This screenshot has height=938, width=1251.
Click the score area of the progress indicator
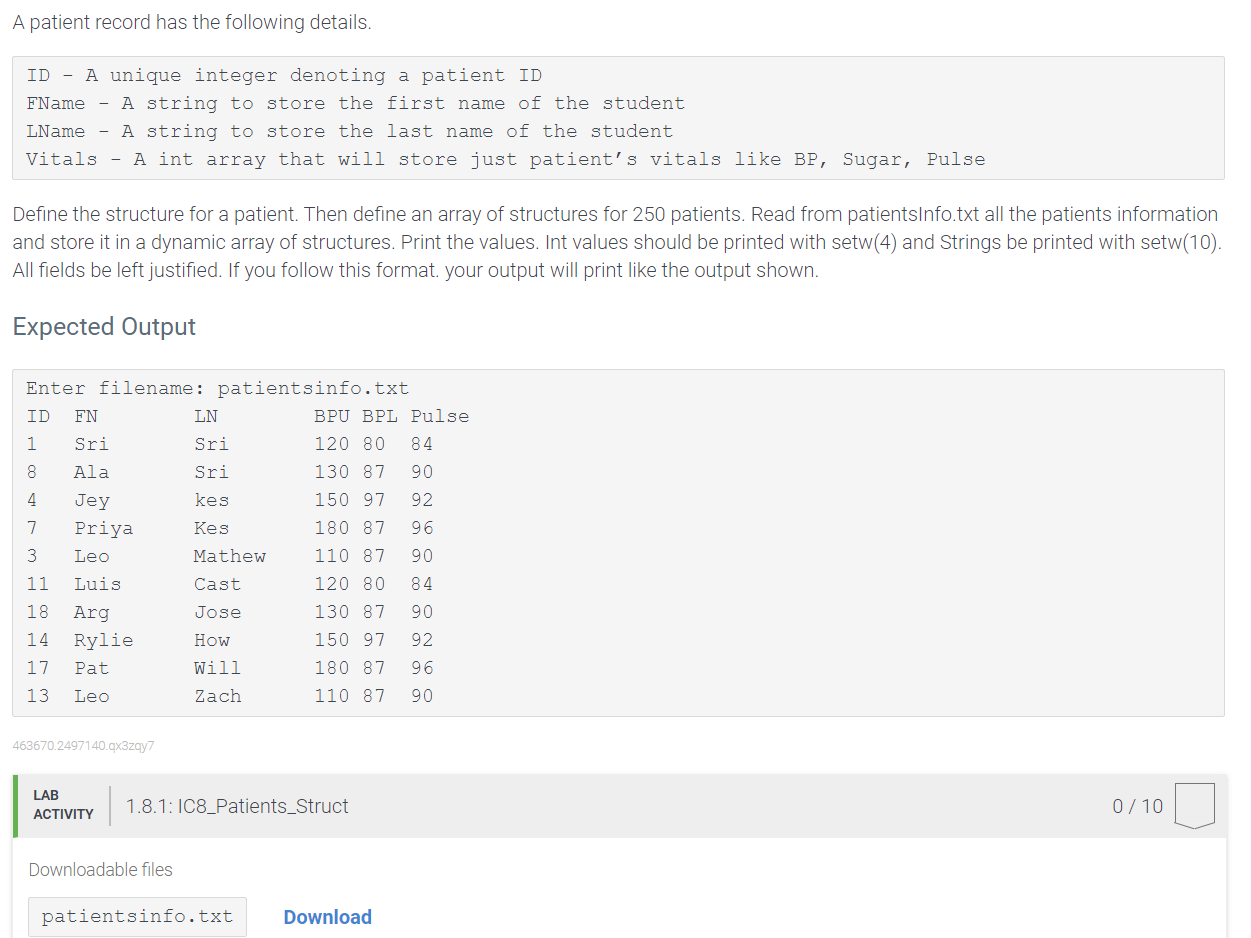click(x=1137, y=806)
